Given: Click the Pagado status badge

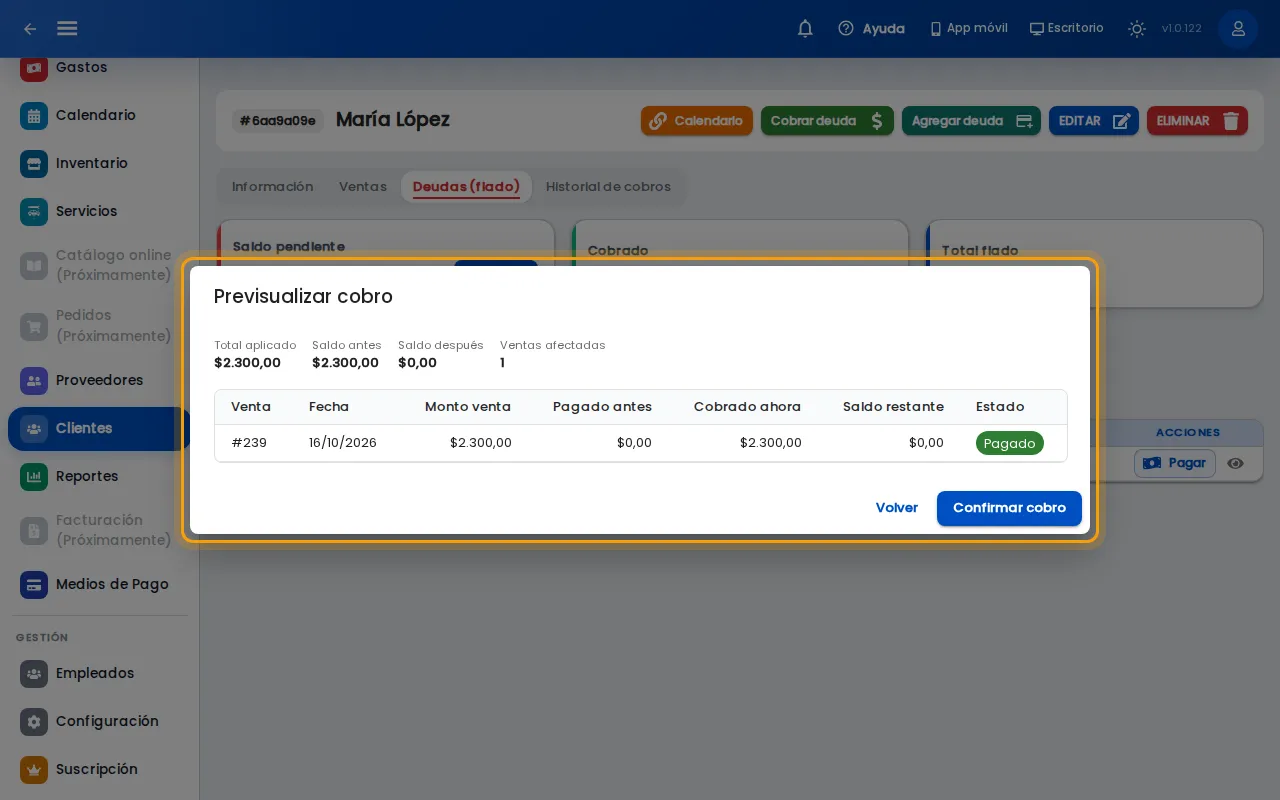Looking at the screenshot, I should [1010, 443].
